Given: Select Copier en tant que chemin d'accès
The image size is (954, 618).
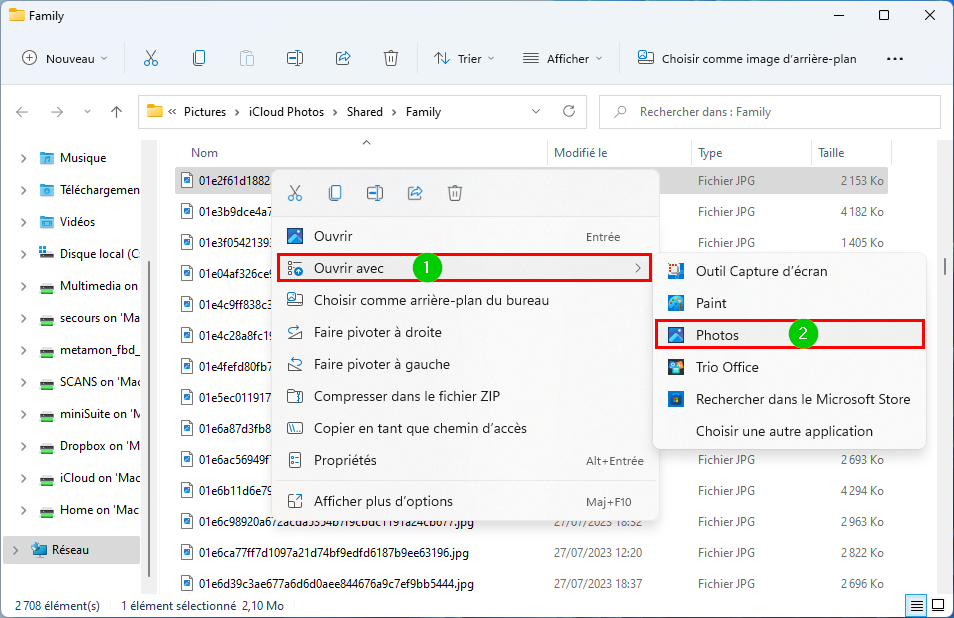Looking at the screenshot, I should coord(465,428).
